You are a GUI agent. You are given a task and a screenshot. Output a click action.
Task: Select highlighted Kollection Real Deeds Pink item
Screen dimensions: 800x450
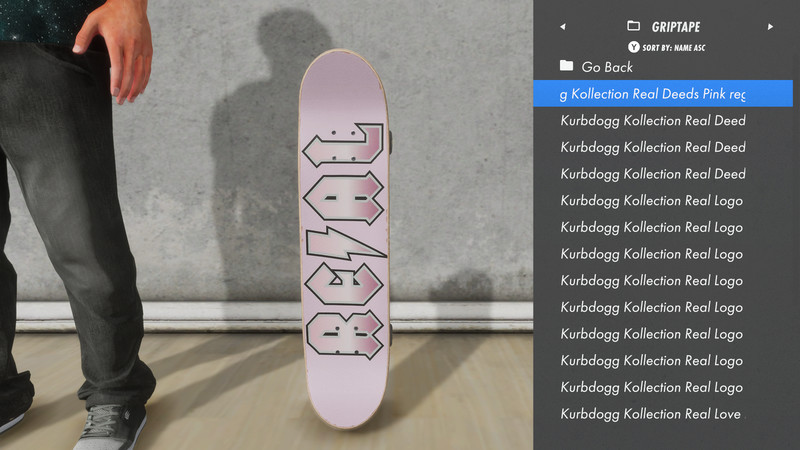tap(663, 93)
